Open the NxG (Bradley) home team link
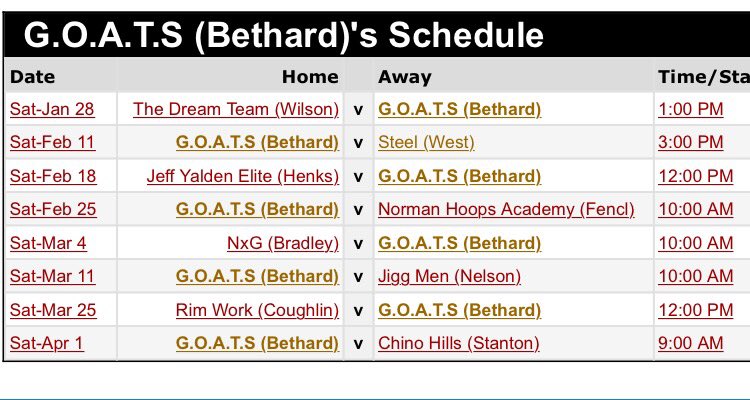Viewport: 750px width, 400px height. (x=283, y=243)
